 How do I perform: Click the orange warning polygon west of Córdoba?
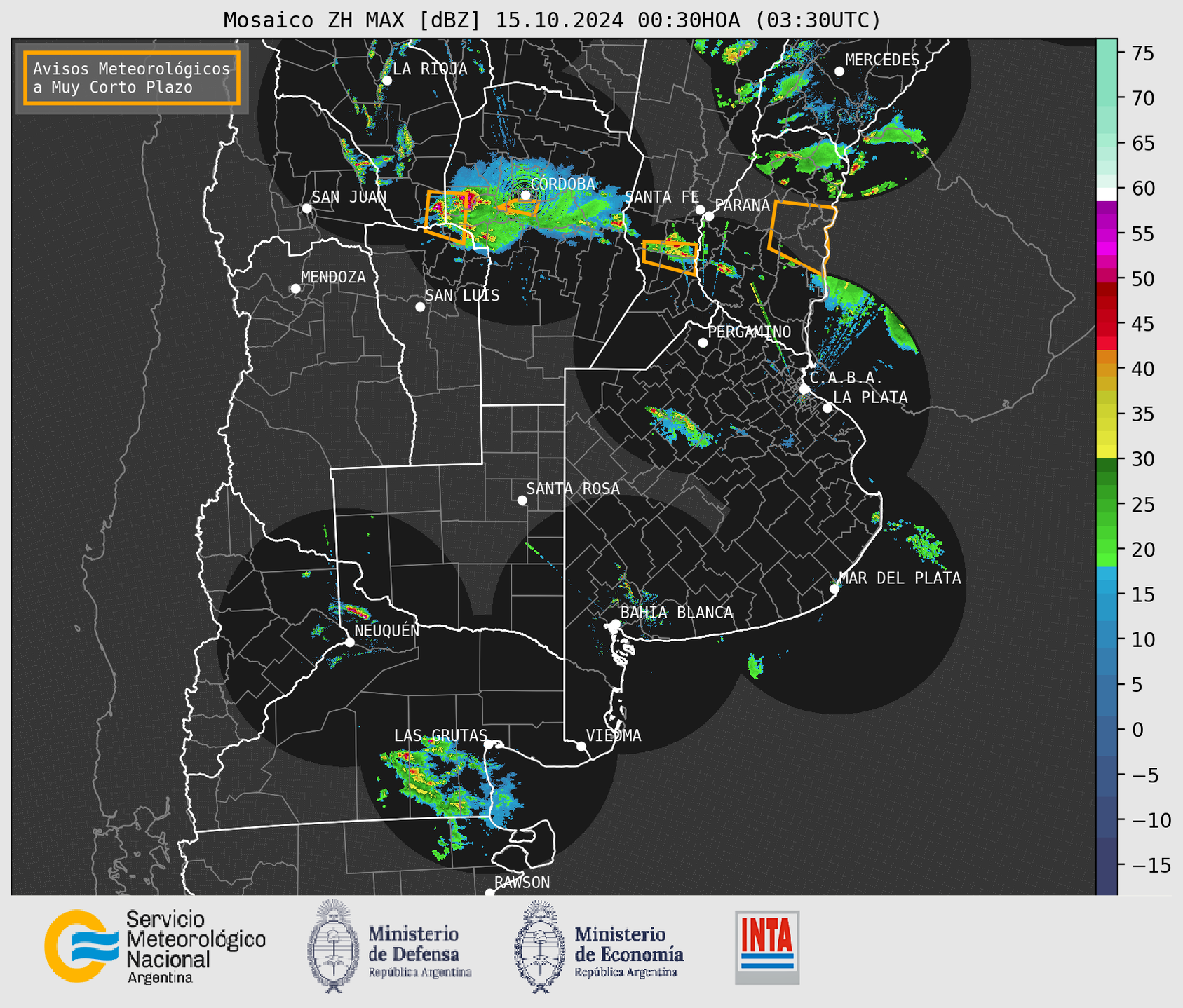click(447, 217)
